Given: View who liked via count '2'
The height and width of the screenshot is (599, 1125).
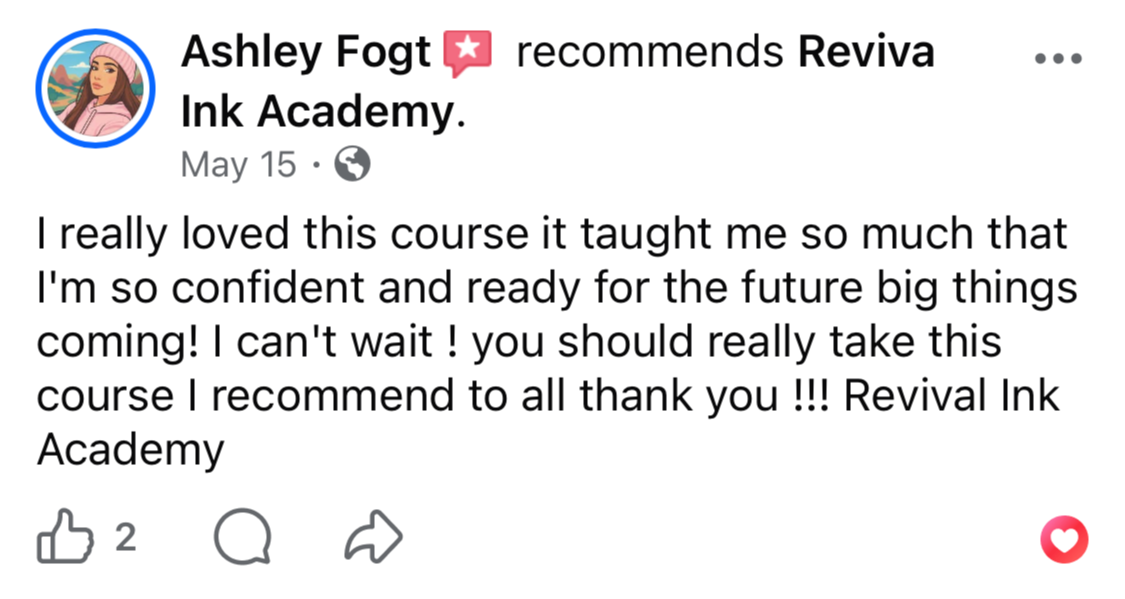Looking at the screenshot, I should (x=125, y=538).
